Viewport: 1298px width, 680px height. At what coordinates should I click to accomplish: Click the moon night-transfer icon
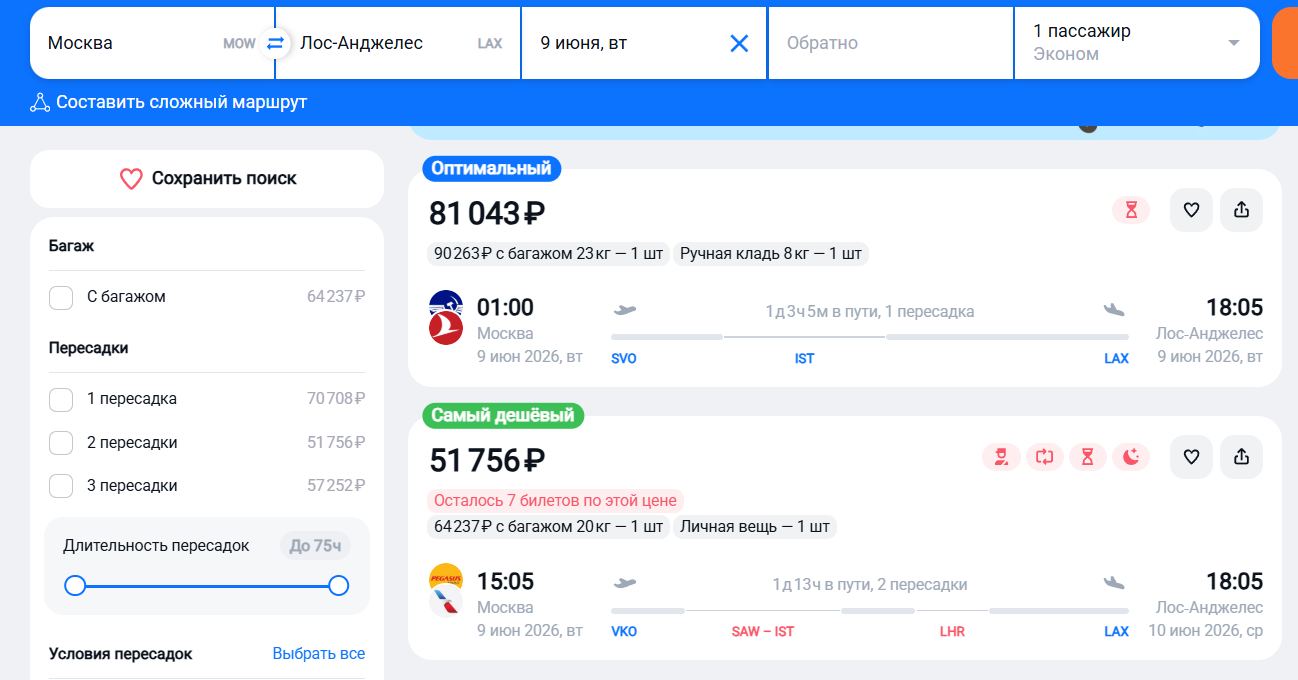(1131, 457)
